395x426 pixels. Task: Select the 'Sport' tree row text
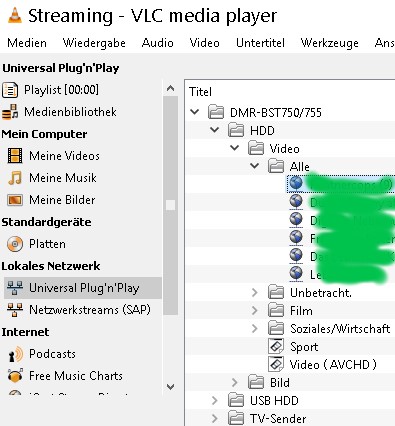pos(304,347)
